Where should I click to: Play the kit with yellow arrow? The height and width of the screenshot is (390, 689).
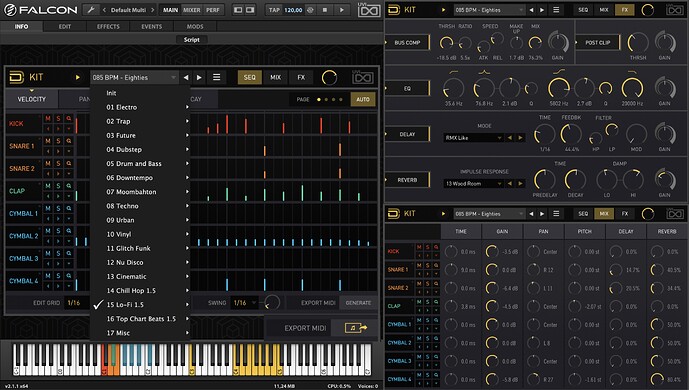(x=77, y=77)
